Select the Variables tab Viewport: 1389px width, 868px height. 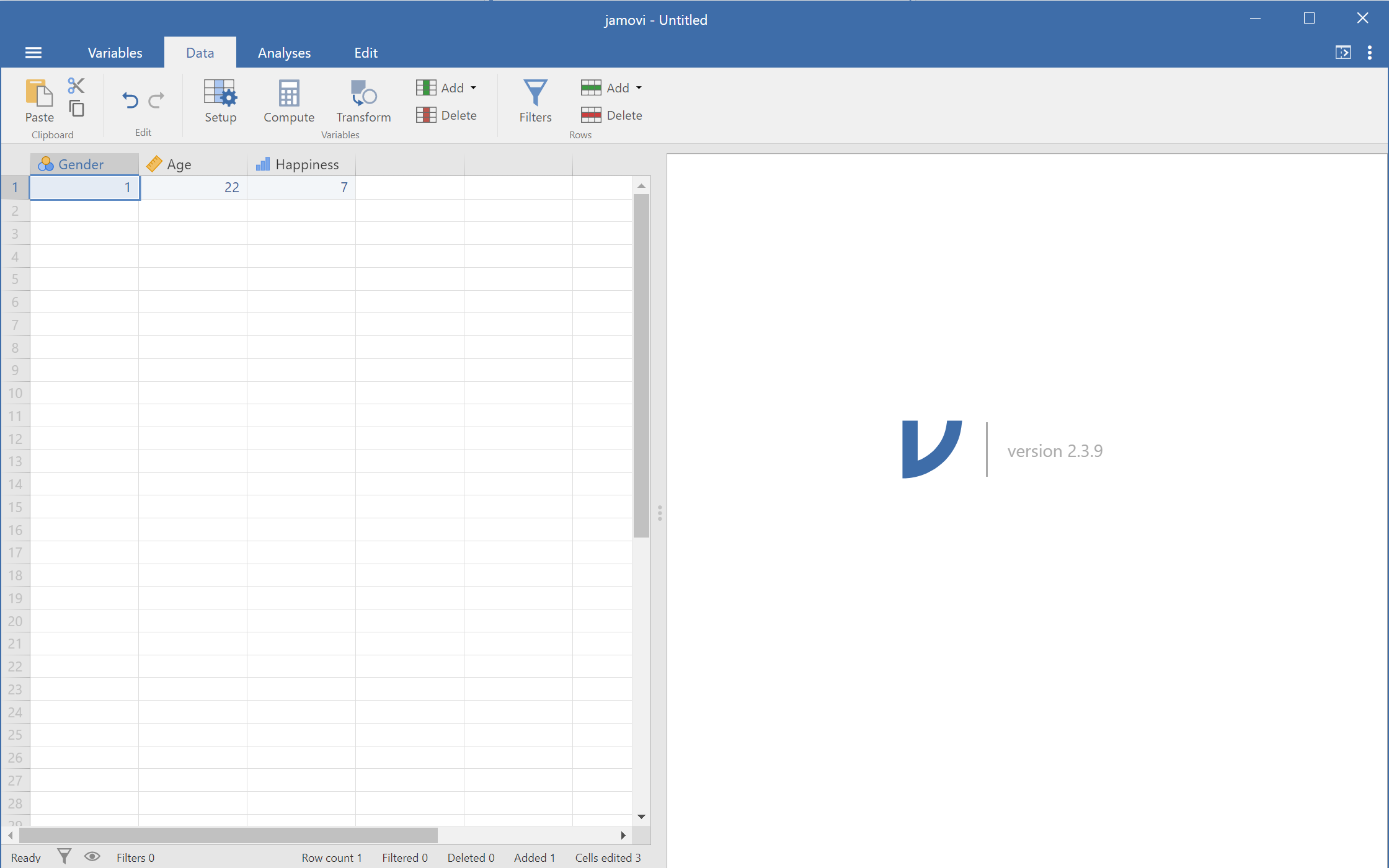[x=113, y=52]
